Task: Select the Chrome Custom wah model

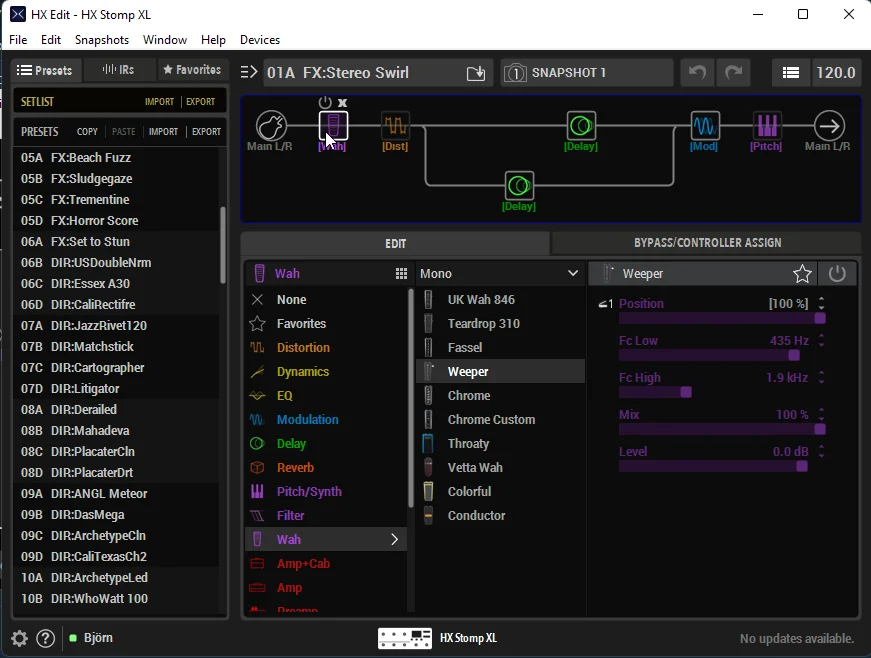Action: pos(500,419)
